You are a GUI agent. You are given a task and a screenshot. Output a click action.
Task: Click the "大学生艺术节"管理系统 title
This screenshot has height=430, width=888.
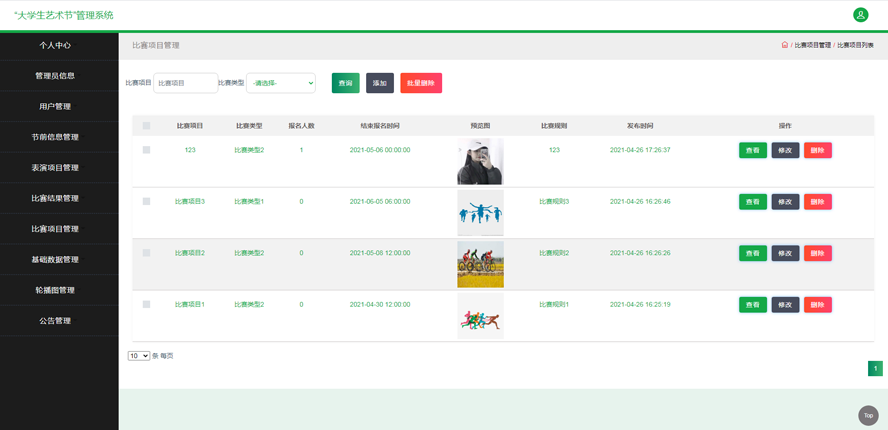pyautogui.click(x=64, y=15)
